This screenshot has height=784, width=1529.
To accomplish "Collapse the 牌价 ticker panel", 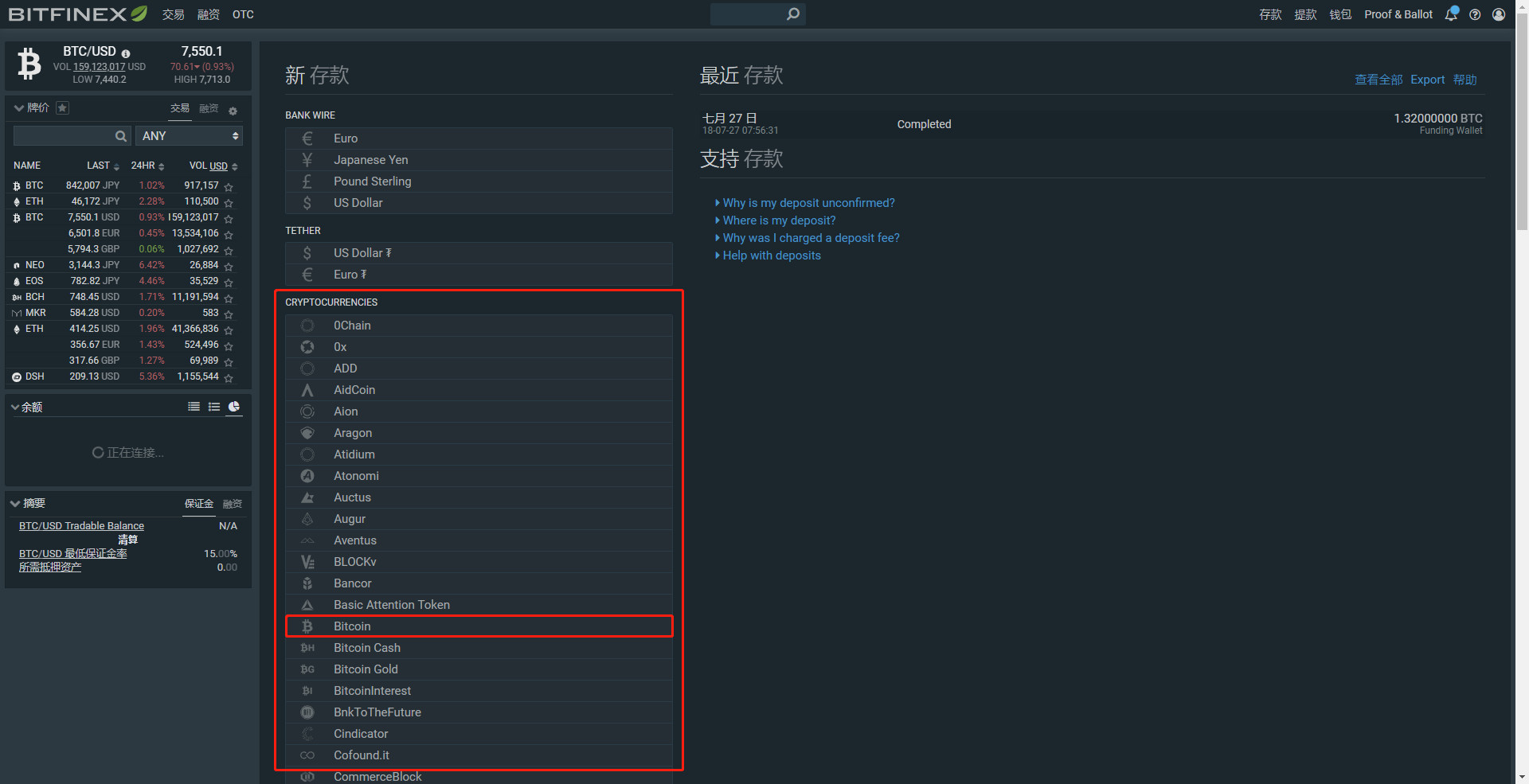I will (x=18, y=107).
